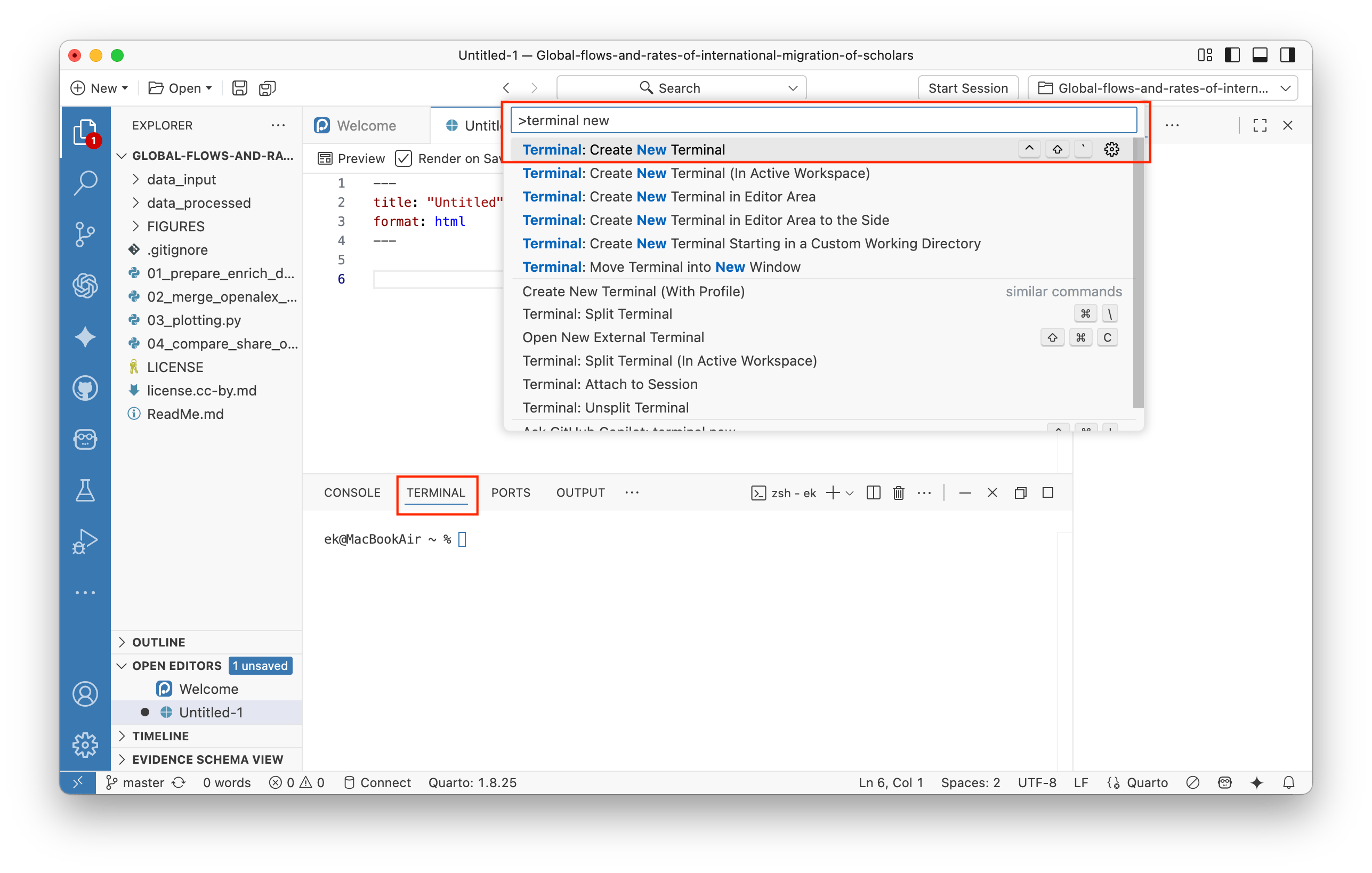
Task: Switch to the CONSOLE panel tab
Action: tap(352, 493)
